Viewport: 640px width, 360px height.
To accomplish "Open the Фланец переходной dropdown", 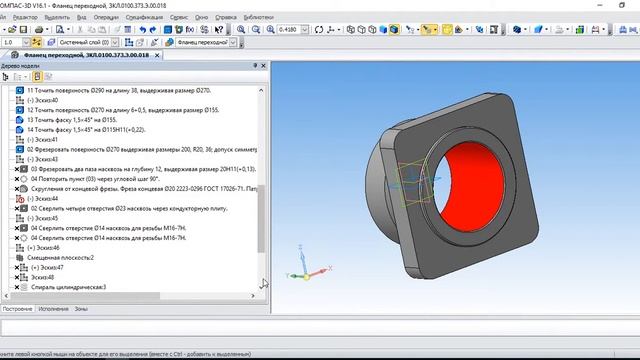I will tap(233, 42).
